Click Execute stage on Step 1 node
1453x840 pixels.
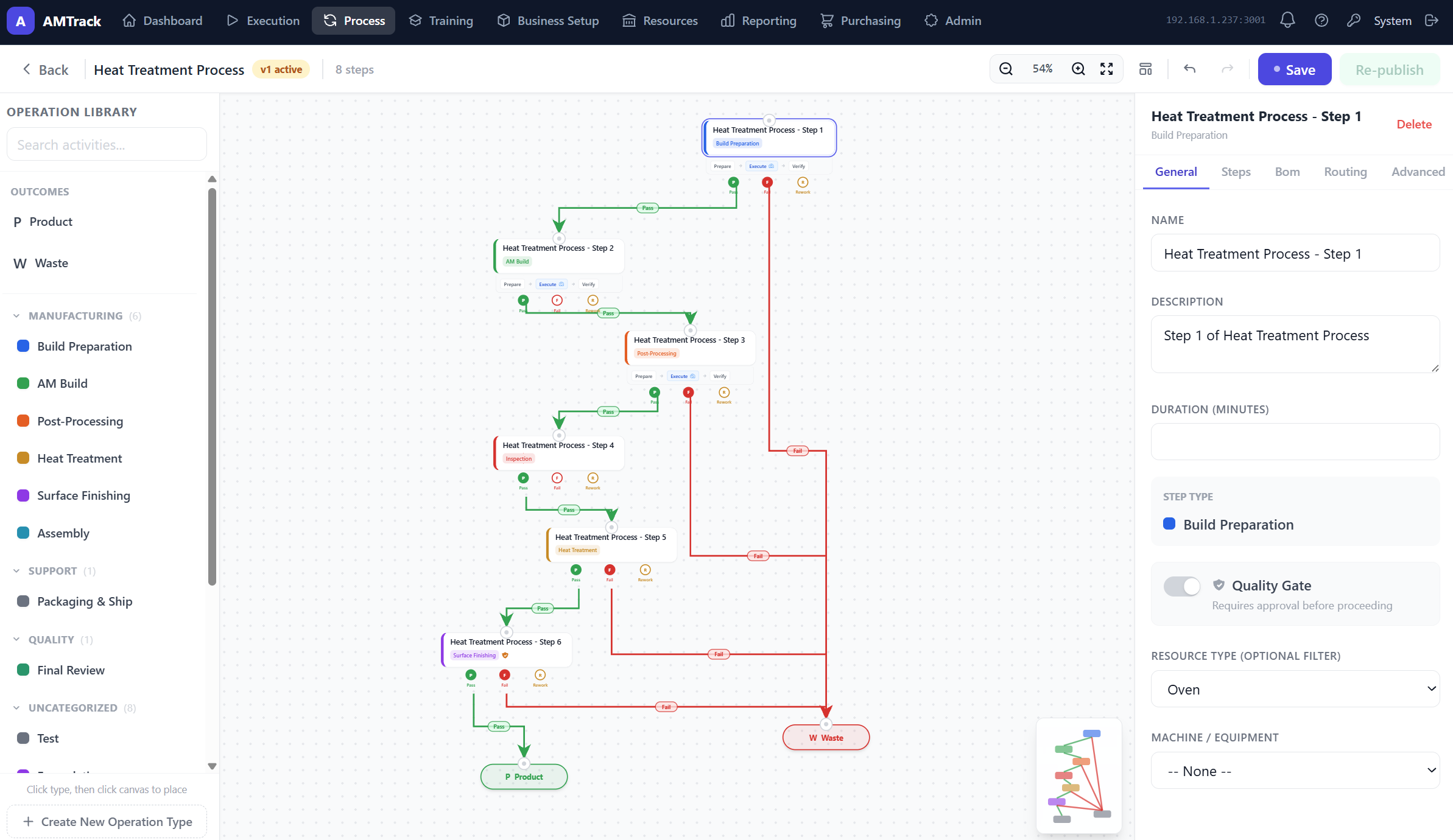(x=761, y=166)
